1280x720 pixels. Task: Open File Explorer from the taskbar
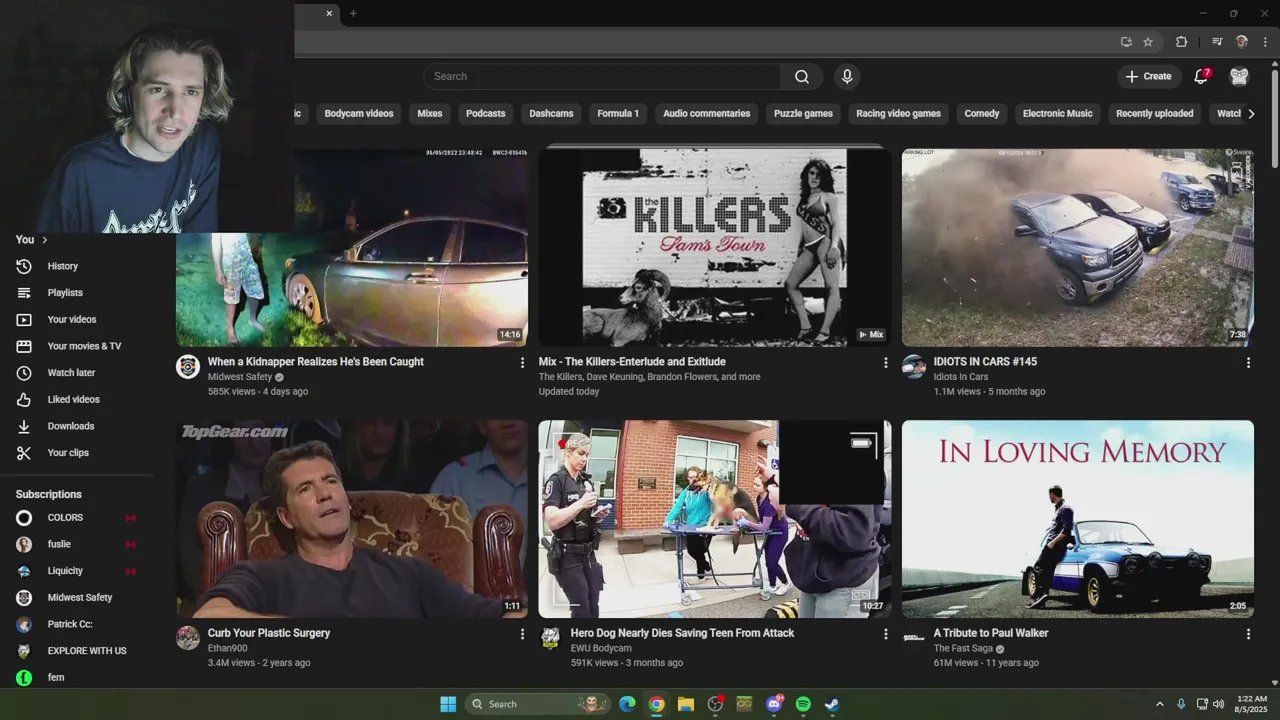[x=686, y=704]
